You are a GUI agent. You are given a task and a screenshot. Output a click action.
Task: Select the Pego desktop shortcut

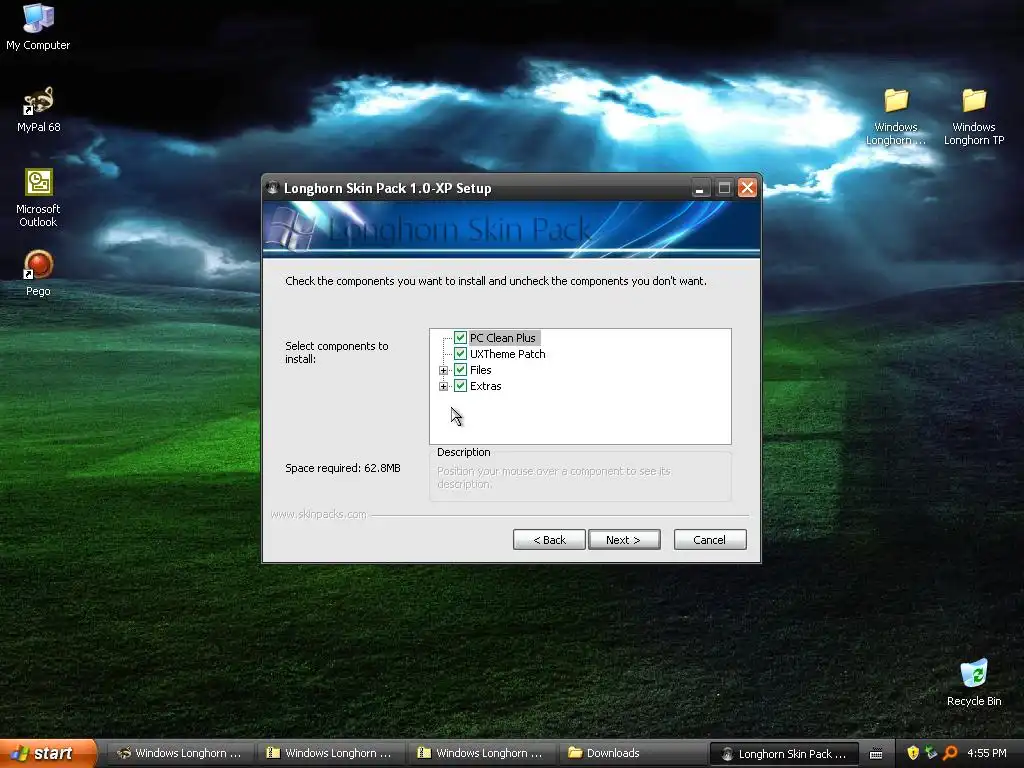(x=38, y=272)
